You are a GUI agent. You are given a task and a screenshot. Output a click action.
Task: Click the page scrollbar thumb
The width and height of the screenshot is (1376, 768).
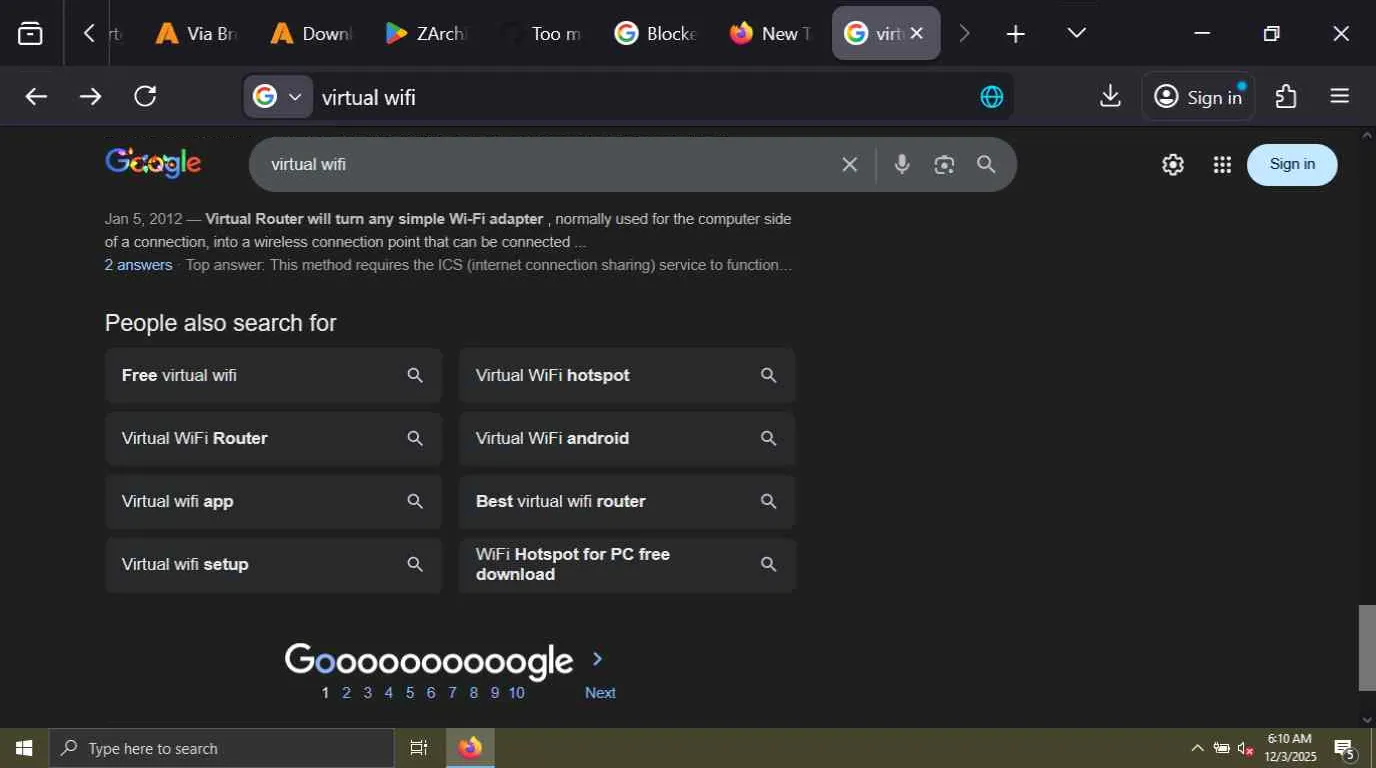[1367, 648]
